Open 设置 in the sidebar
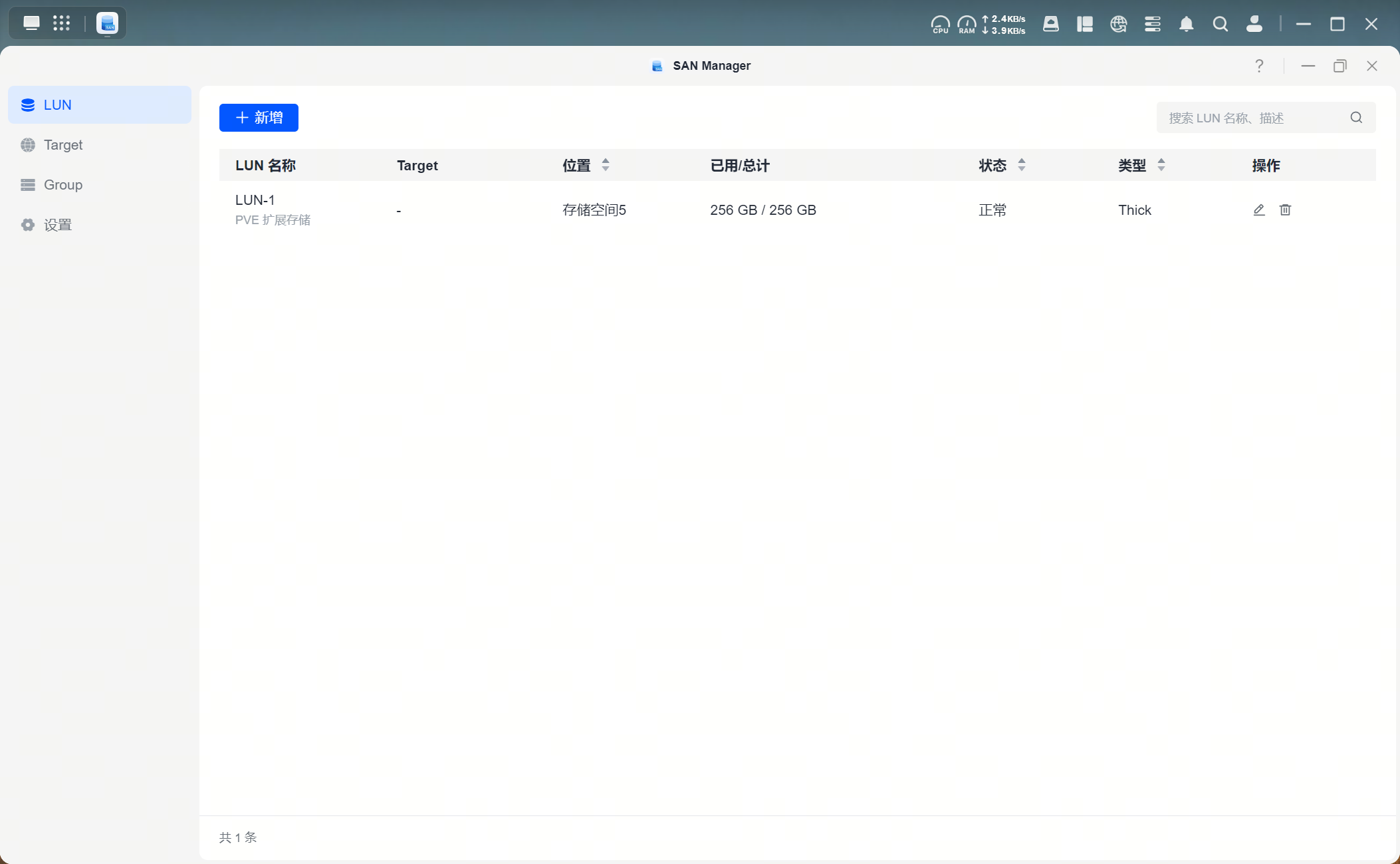Viewport: 1400px width, 864px height. [58, 225]
